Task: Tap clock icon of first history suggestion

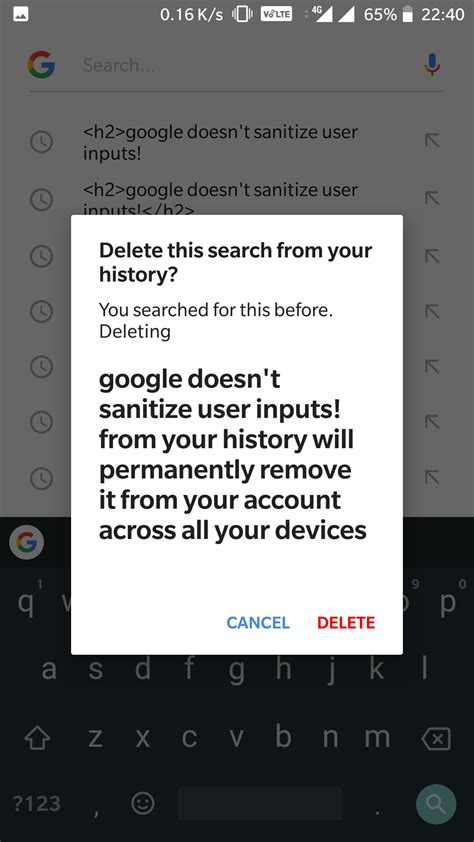Action: click(x=41, y=142)
